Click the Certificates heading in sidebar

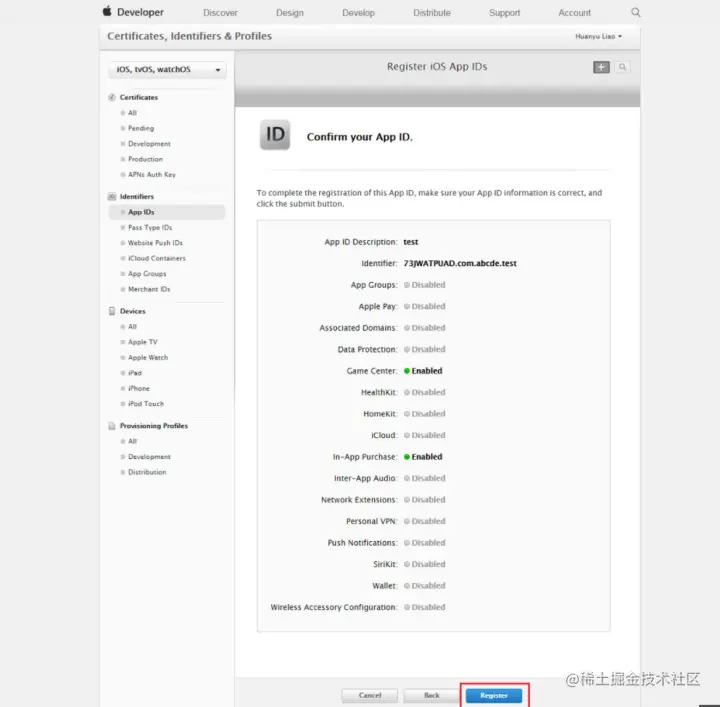tap(139, 97)
